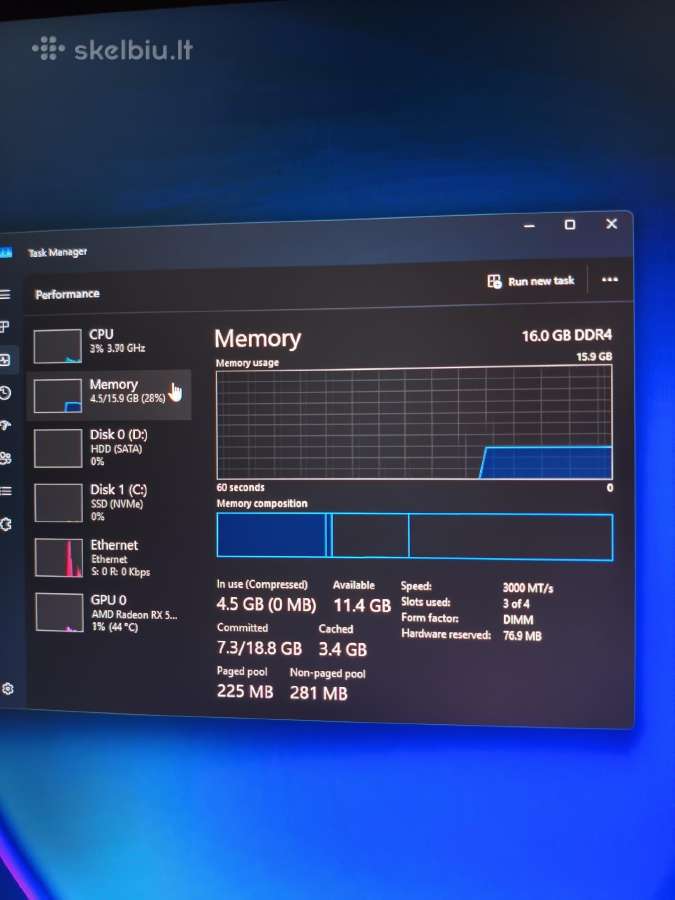Click Hardware reserved 76.9 MB value
This screenshot has height=900, width=675.
point(522,636)
